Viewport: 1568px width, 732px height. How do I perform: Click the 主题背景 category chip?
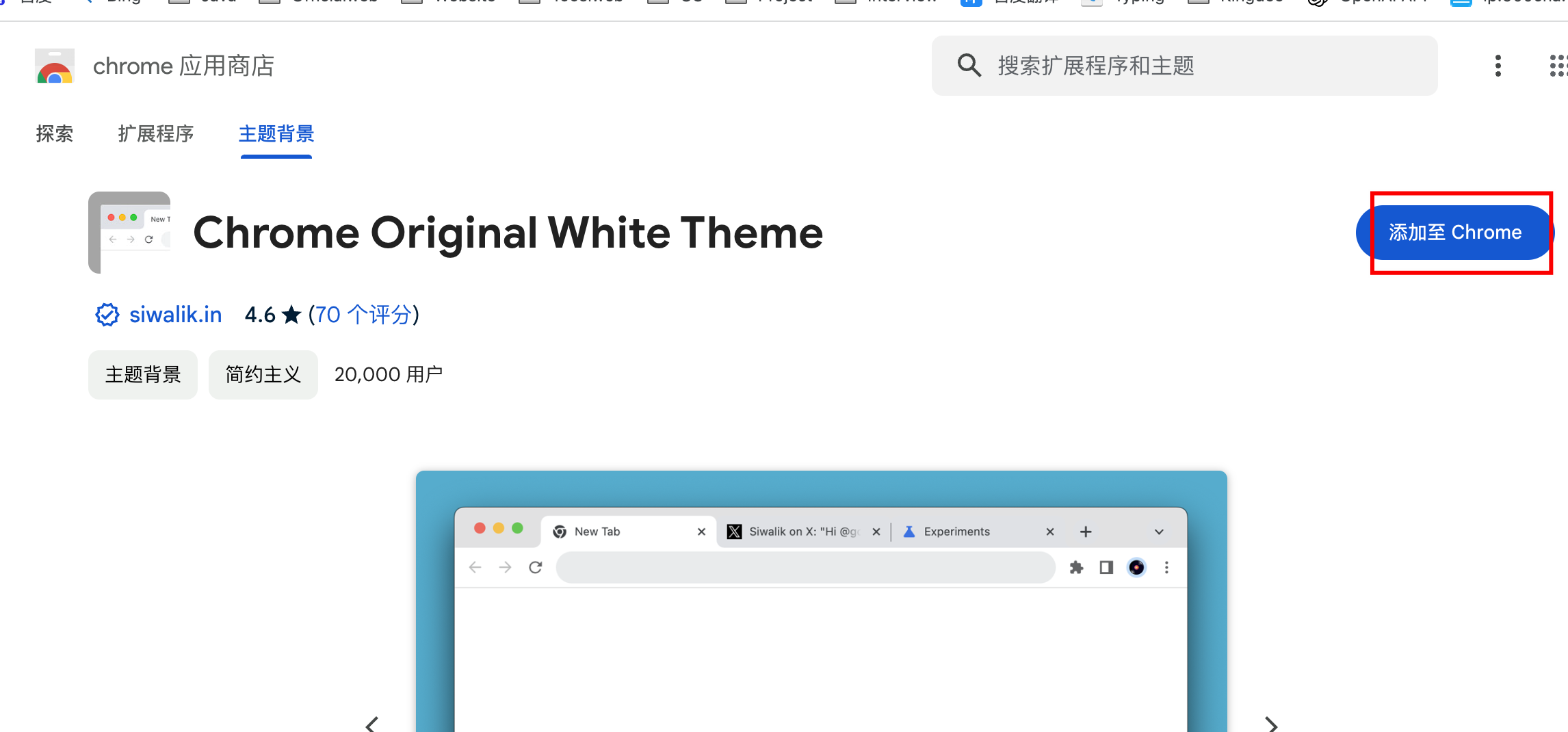[x=143, y=374]
